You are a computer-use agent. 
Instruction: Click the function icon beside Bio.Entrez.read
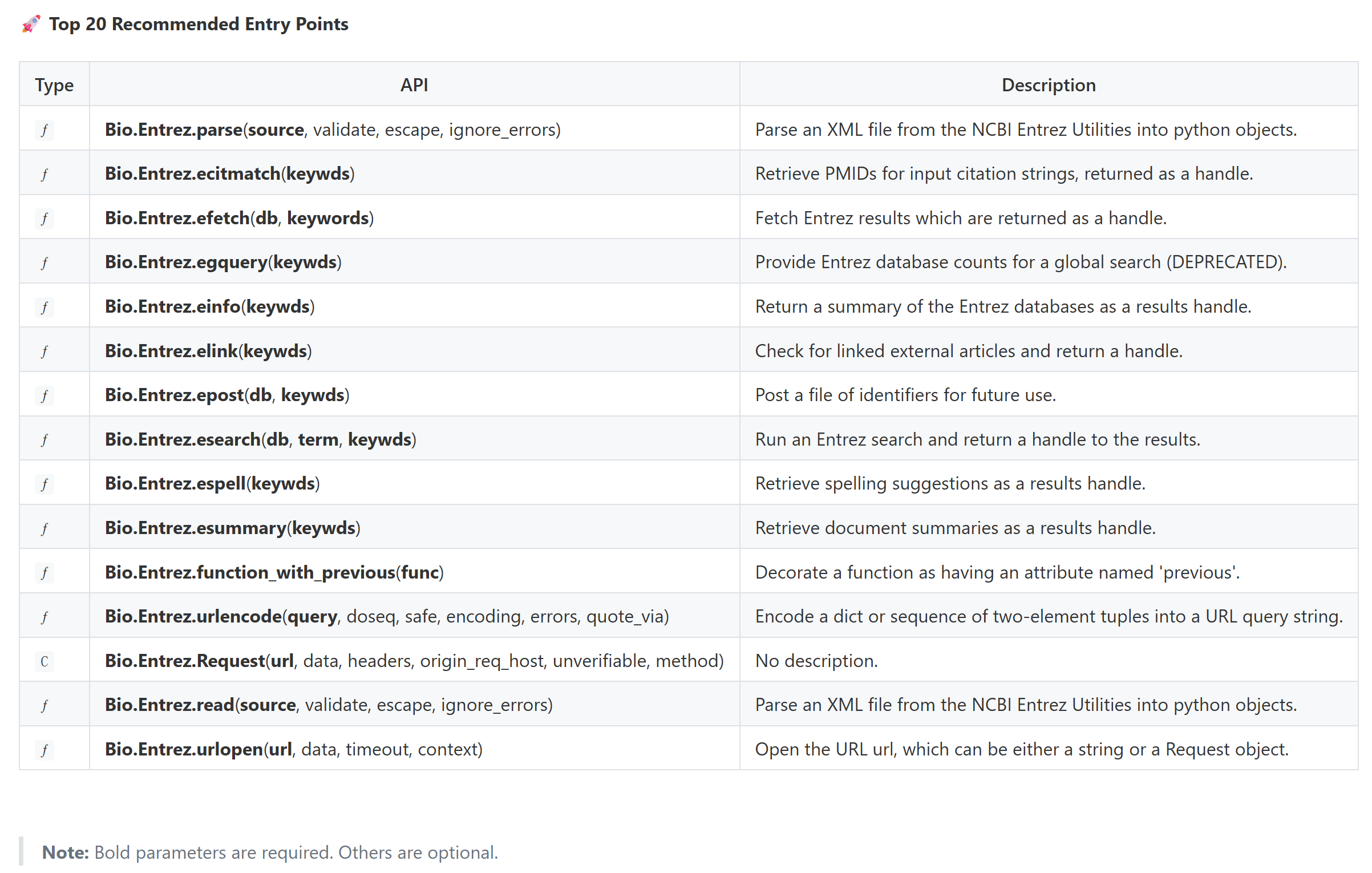click(x=44, y=706)
